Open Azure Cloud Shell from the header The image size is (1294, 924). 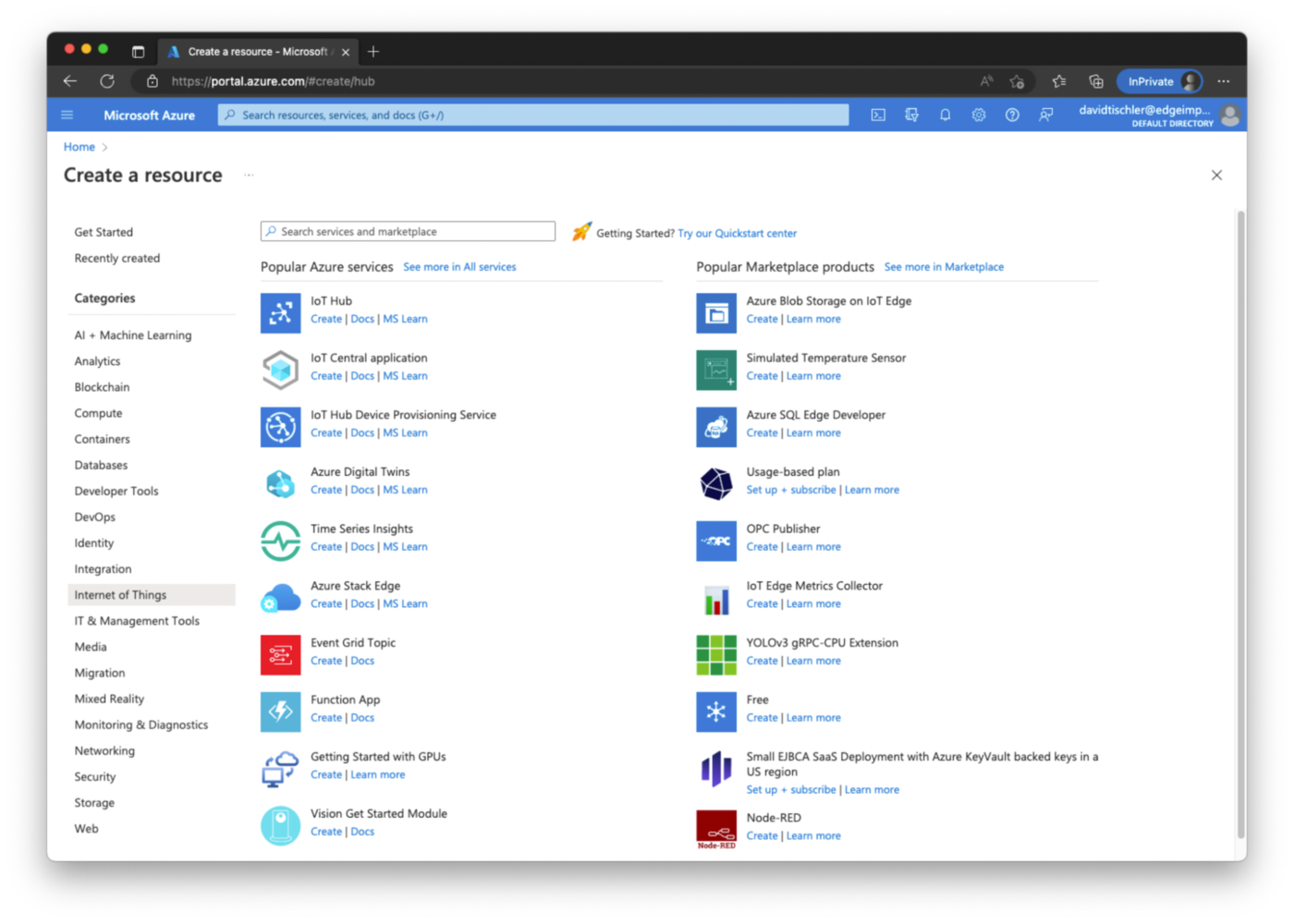click(878, 115)
